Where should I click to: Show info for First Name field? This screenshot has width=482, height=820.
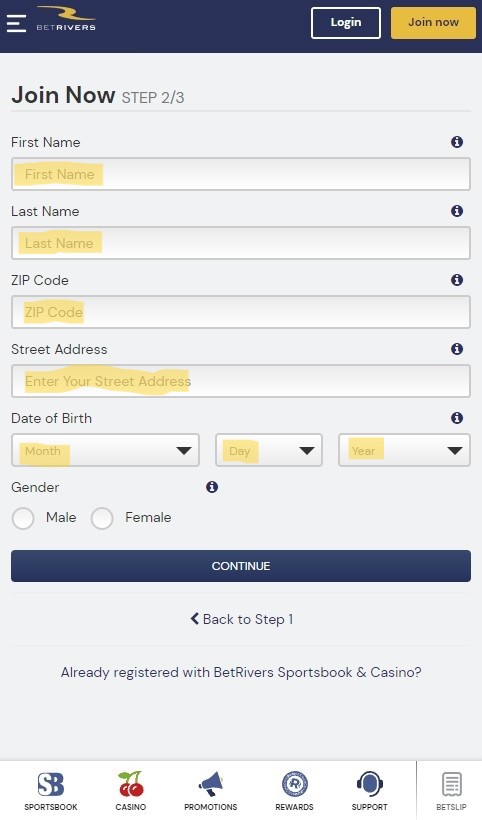[457, 142]
